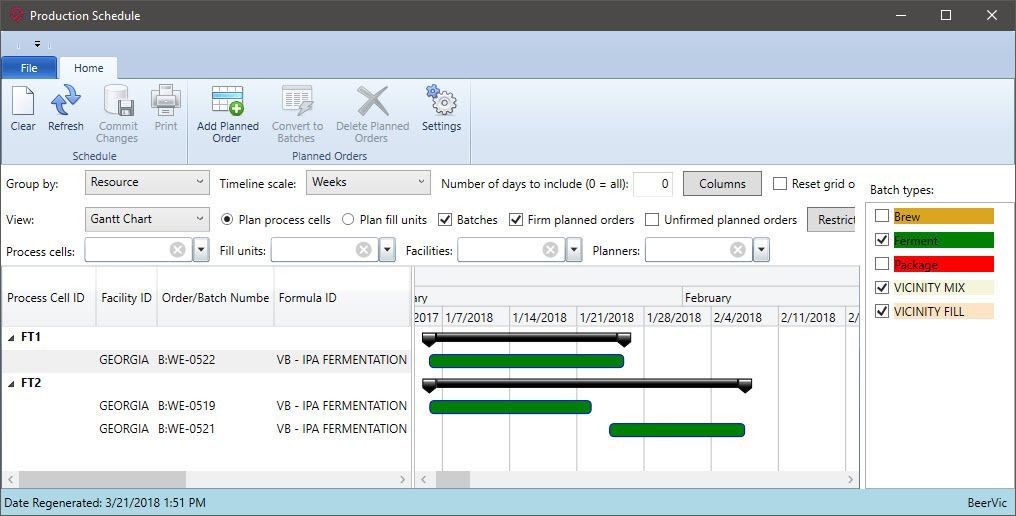The image size is (1016, 516).
Task: Clear the Planners filter
Action: tap(737, 250)
